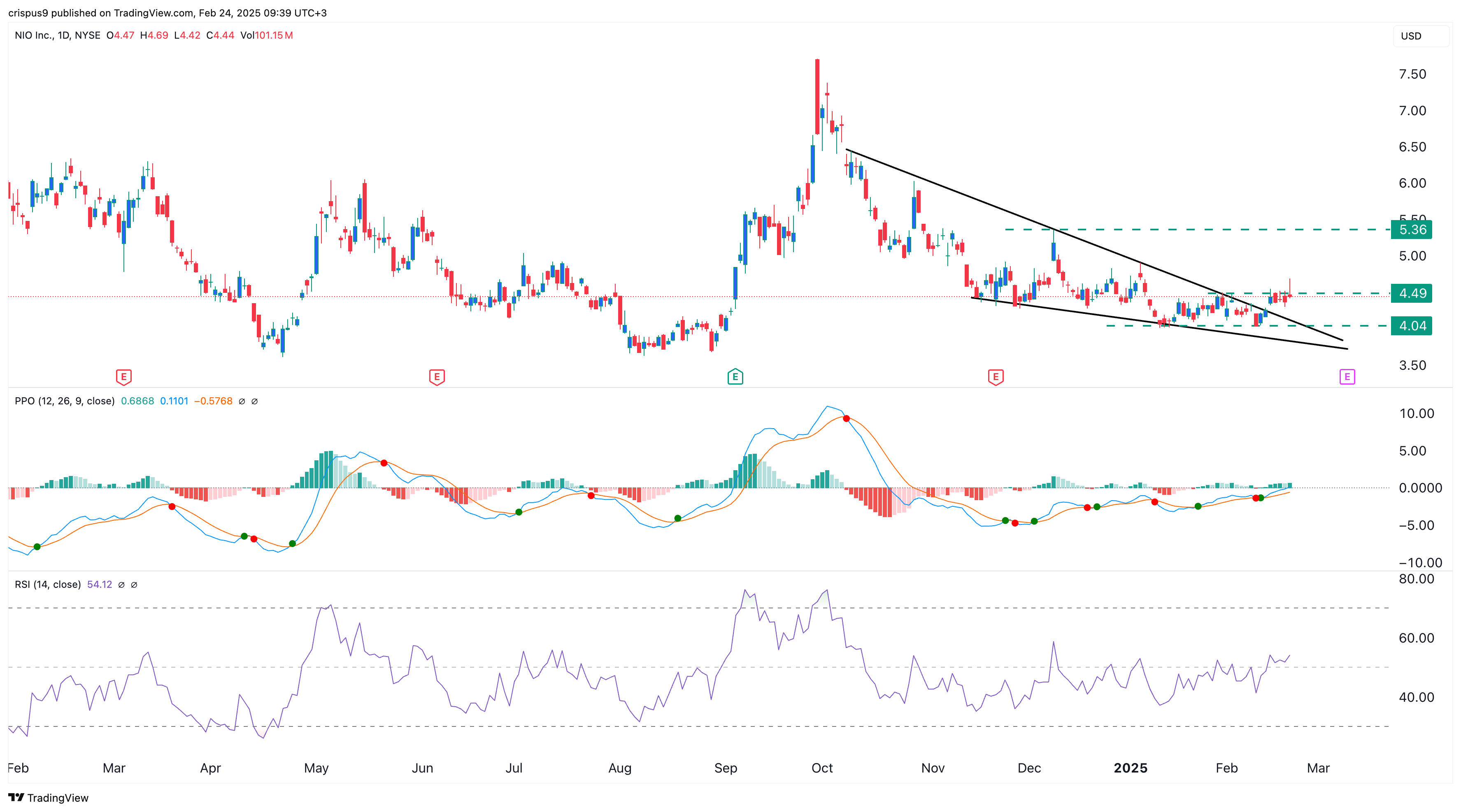1461x812 pixels.
Task: Click the earnings marker near June 2024
Action: [x=437, y=376]
